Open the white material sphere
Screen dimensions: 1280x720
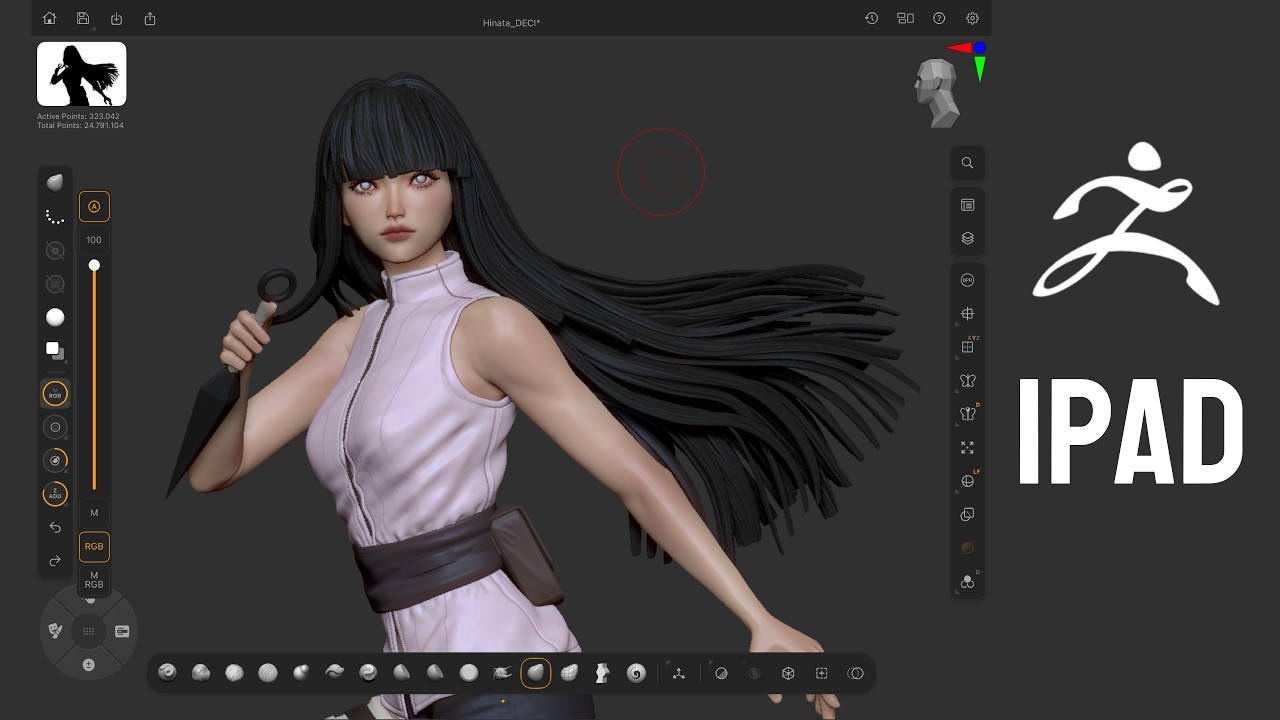click(55, 317)
